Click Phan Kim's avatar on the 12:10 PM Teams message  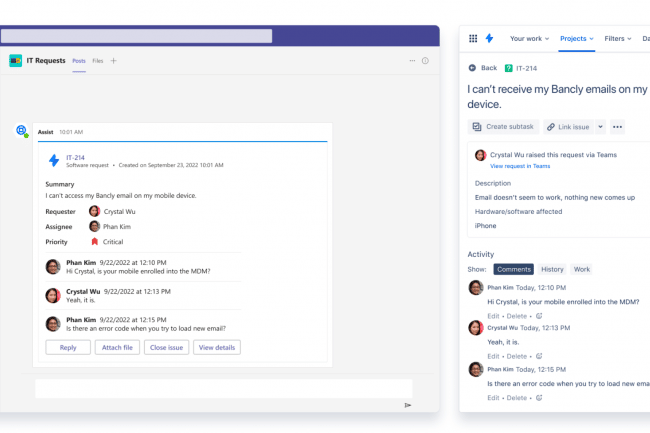pos(53,266)
